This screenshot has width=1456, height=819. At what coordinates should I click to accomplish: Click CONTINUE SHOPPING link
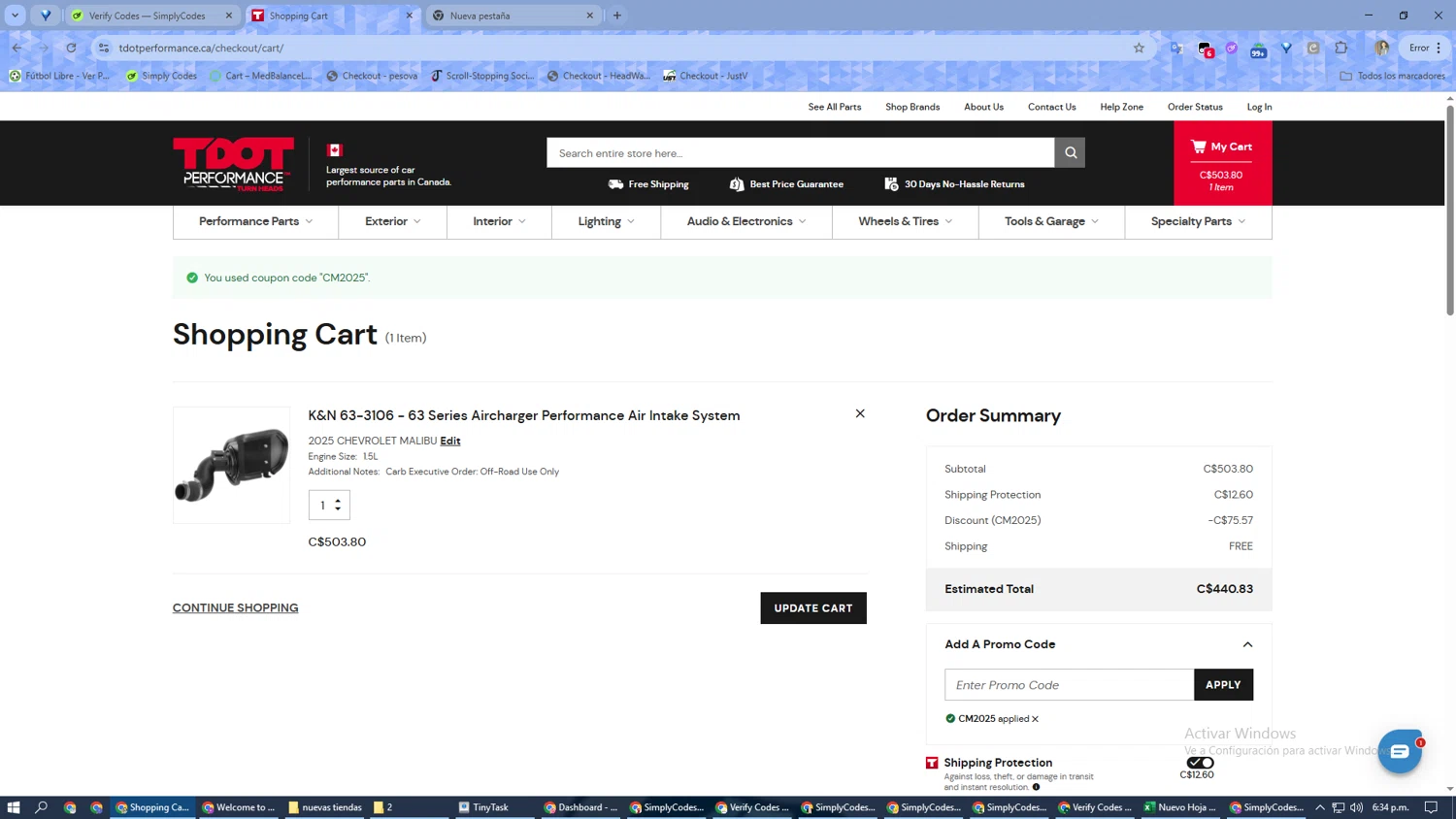235,608
